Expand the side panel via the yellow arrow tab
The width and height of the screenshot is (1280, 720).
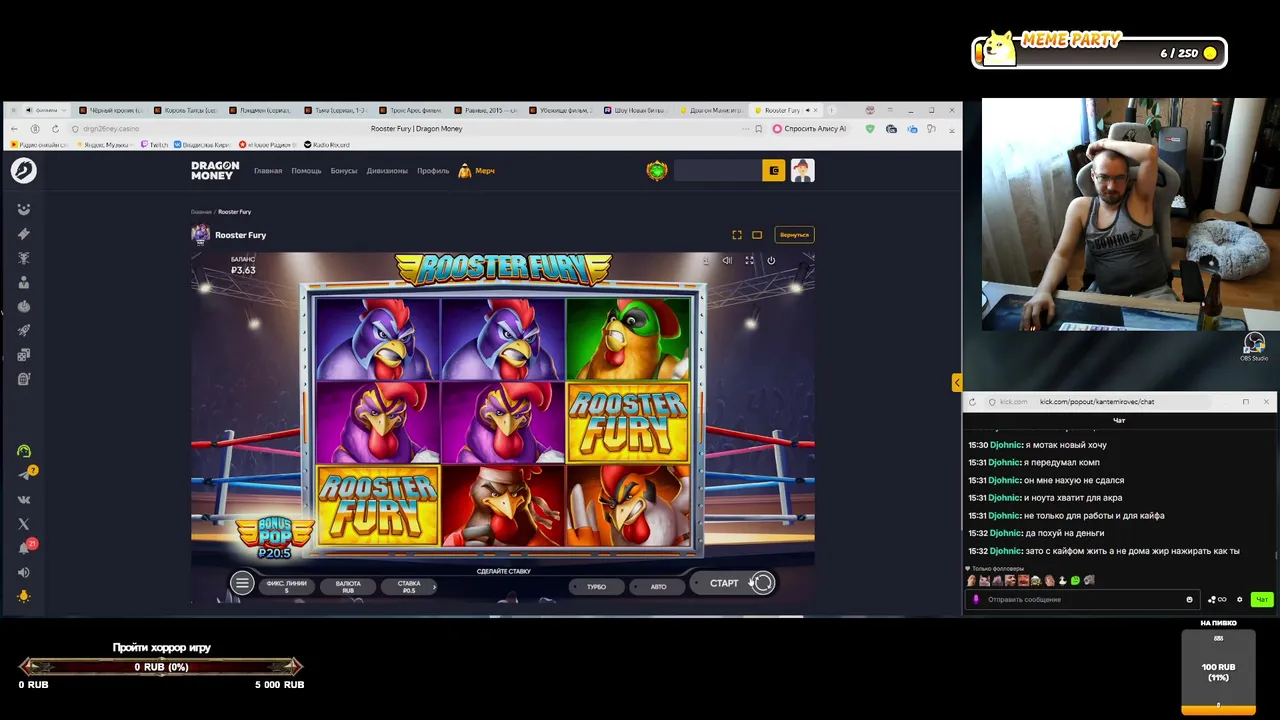[957, 382]
